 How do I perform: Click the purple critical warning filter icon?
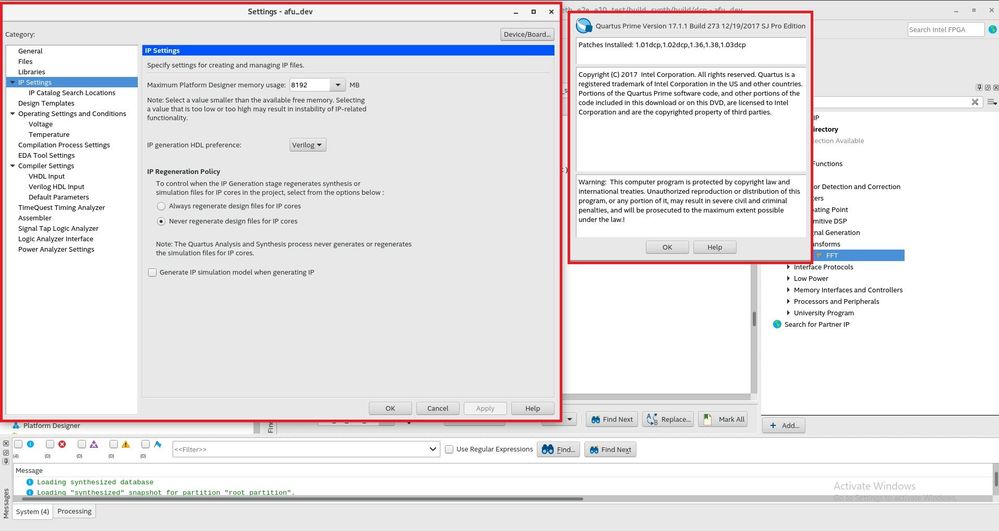click(94, 444)
